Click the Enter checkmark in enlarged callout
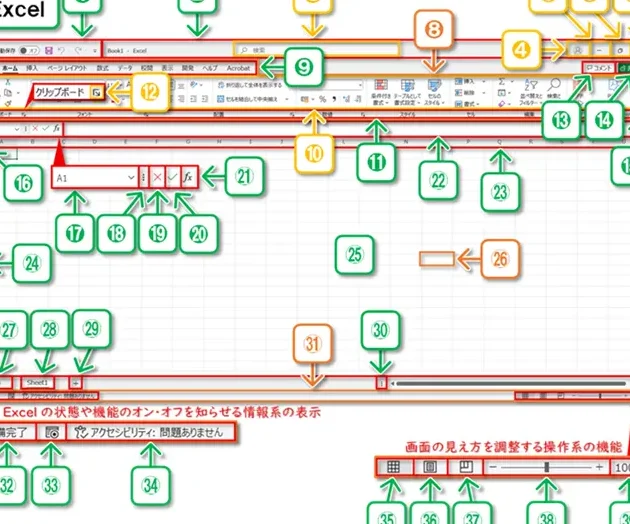 [x=173, y=177]
